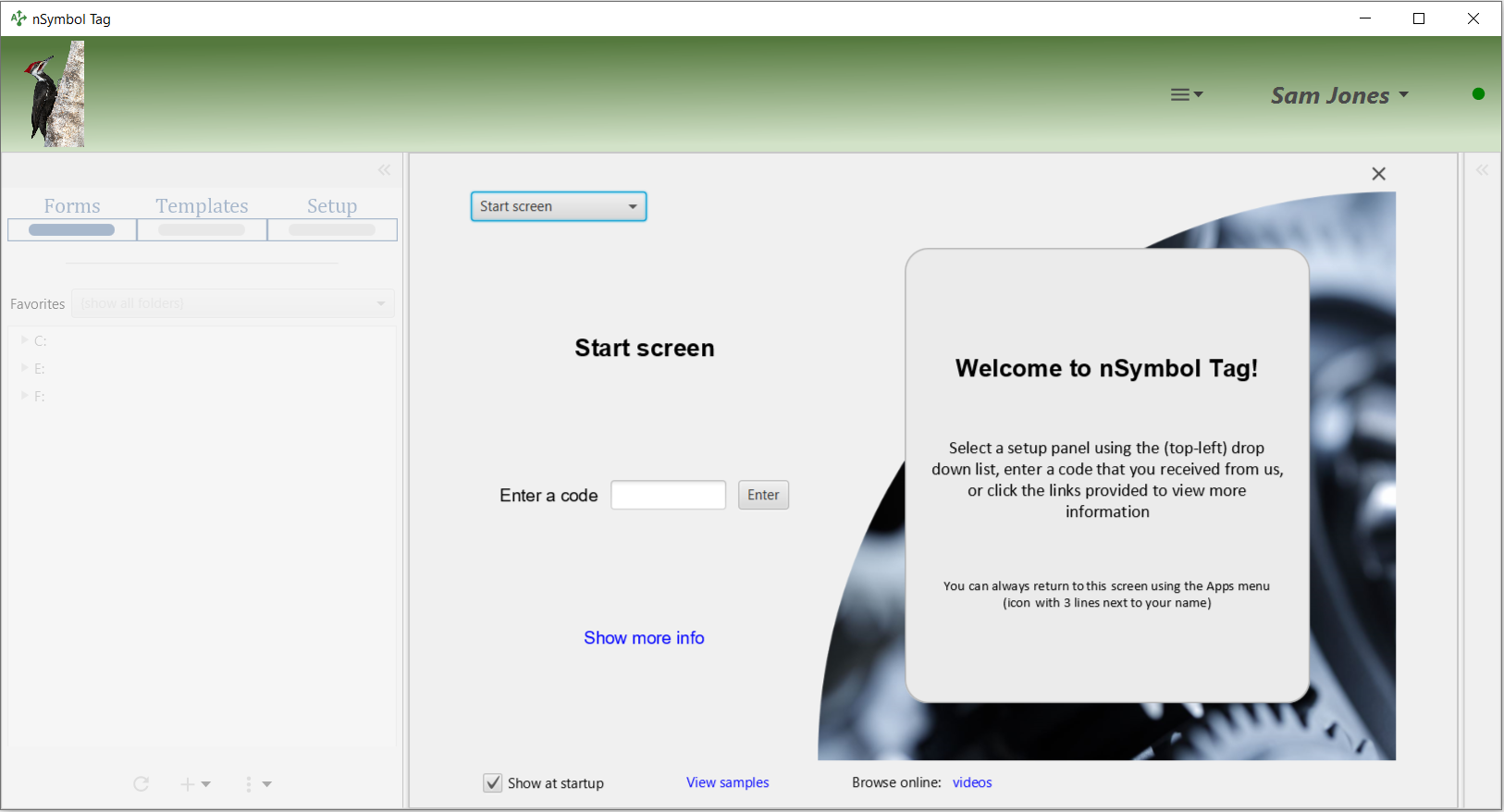1504x812 pixels.
Task: Expand the F: drive node
Action: tap(25, 396)
